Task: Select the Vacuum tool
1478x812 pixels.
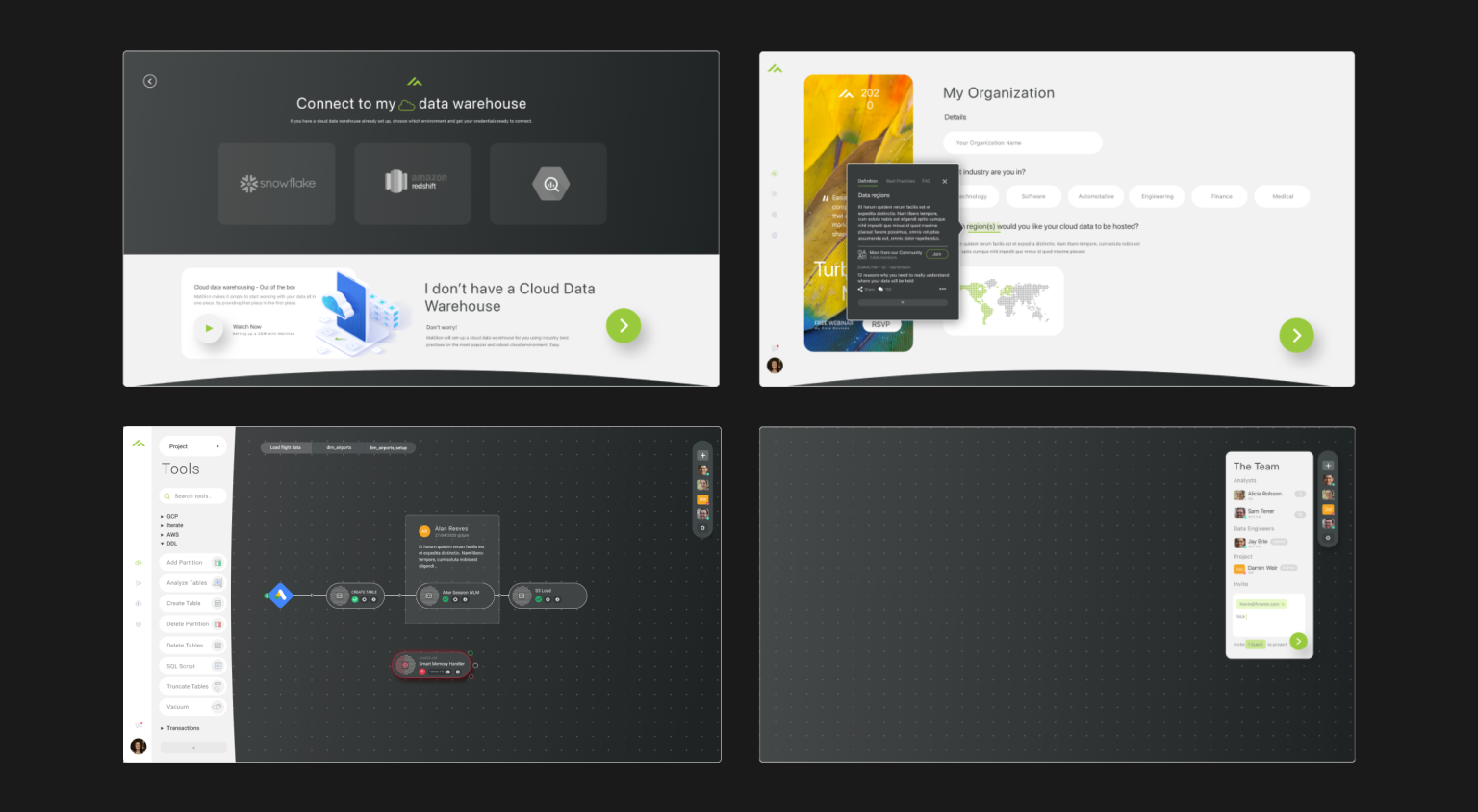Action: click(193, 707)
